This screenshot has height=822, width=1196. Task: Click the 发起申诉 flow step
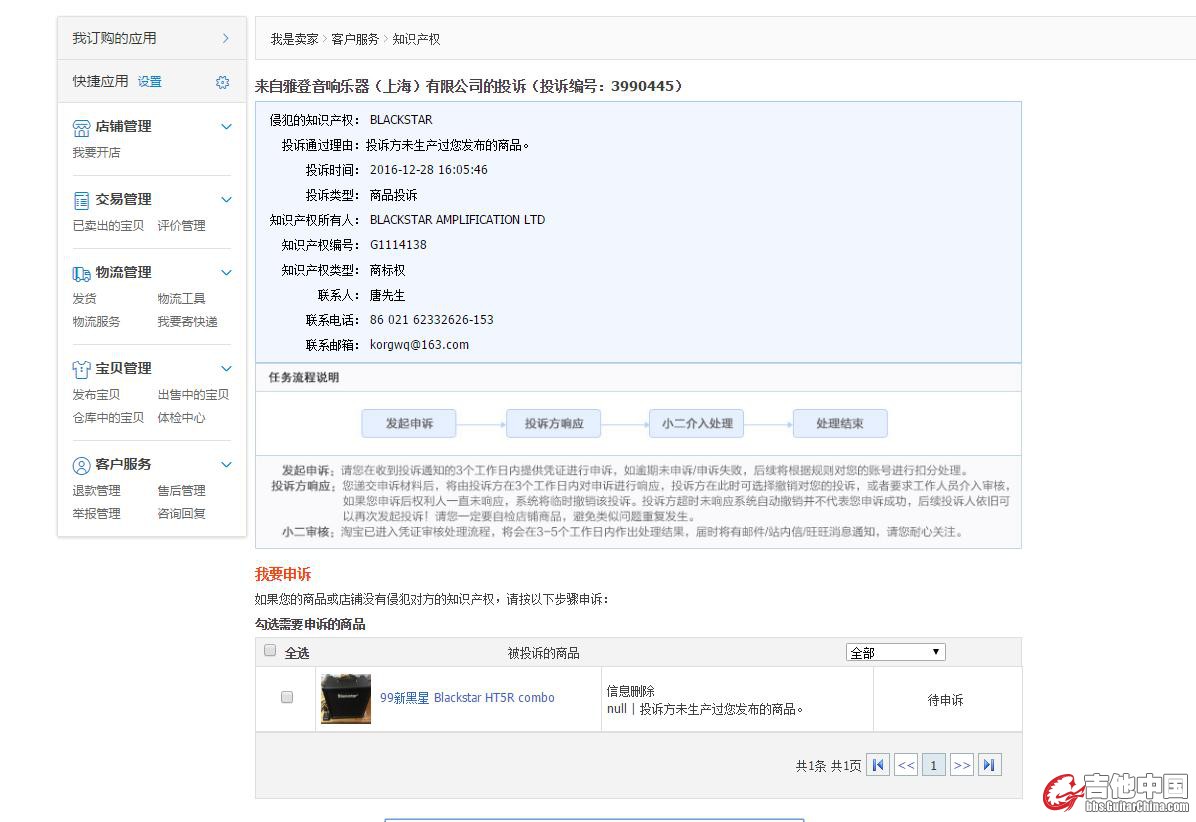[x=409, y=423]
